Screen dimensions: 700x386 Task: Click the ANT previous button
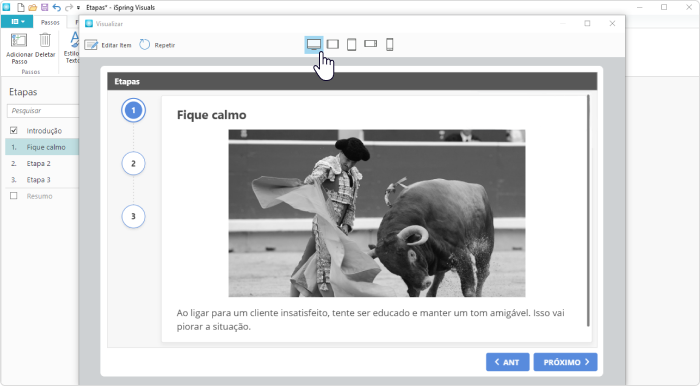[508, 362]
